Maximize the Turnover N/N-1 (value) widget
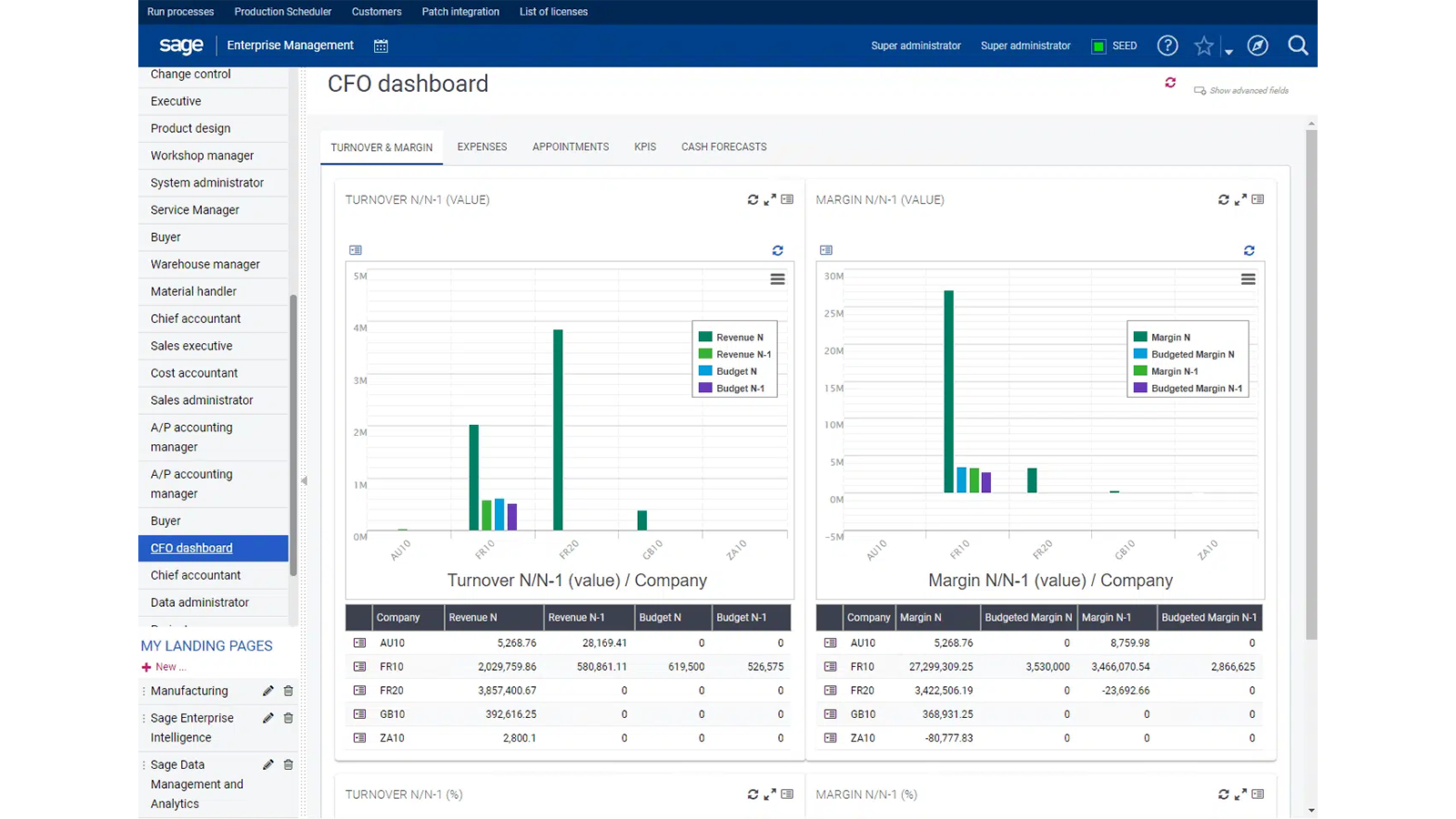 [770, 199]
